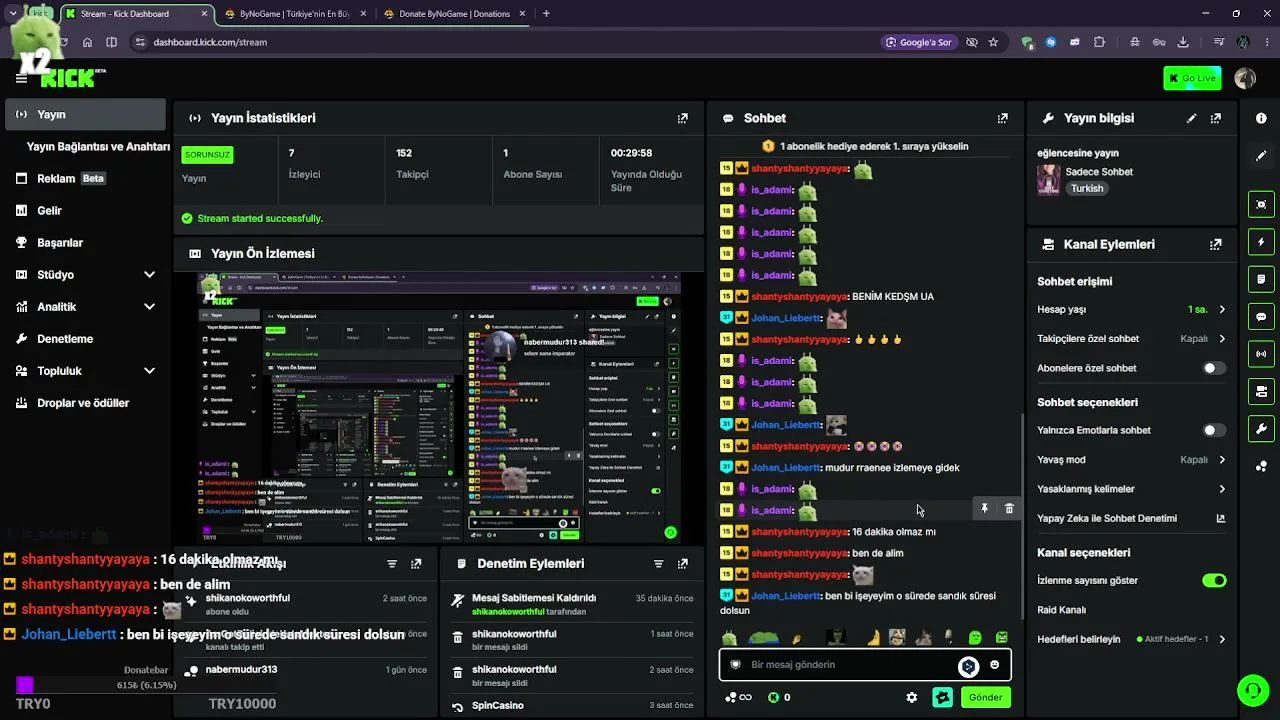Viewport: 1280px width, 720px height.
Task: Open the hamburger menu beside the Kick logo
Action: 21,78
